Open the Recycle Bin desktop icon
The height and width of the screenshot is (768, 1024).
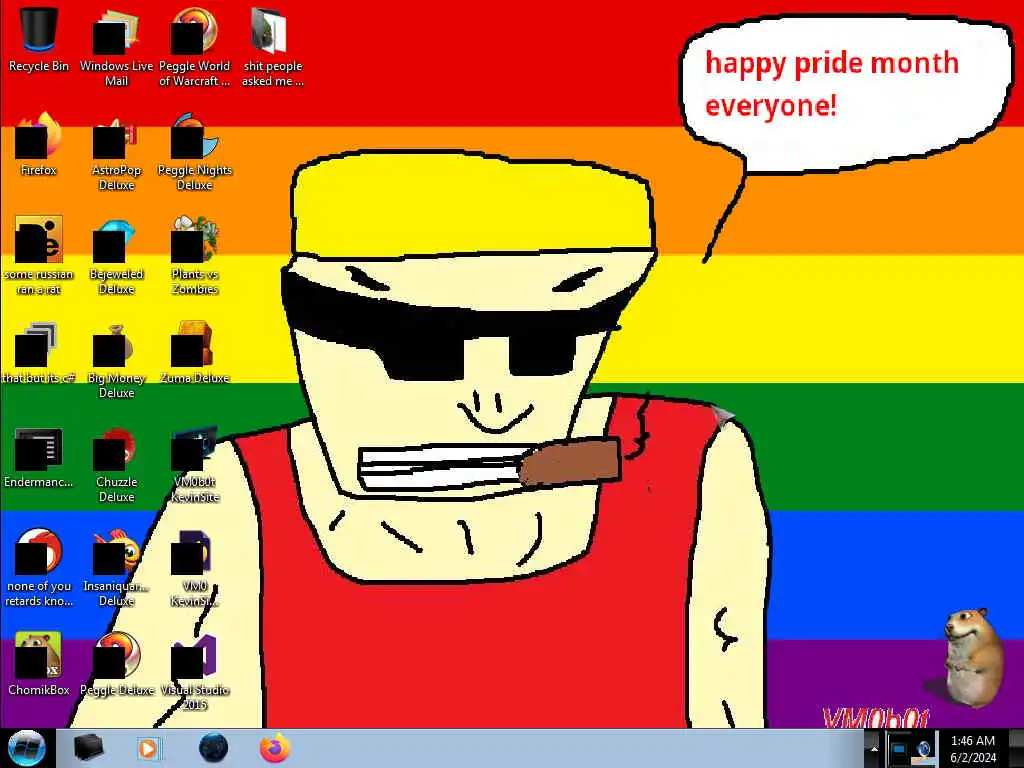pyautogui.click(x=39, y=39)
